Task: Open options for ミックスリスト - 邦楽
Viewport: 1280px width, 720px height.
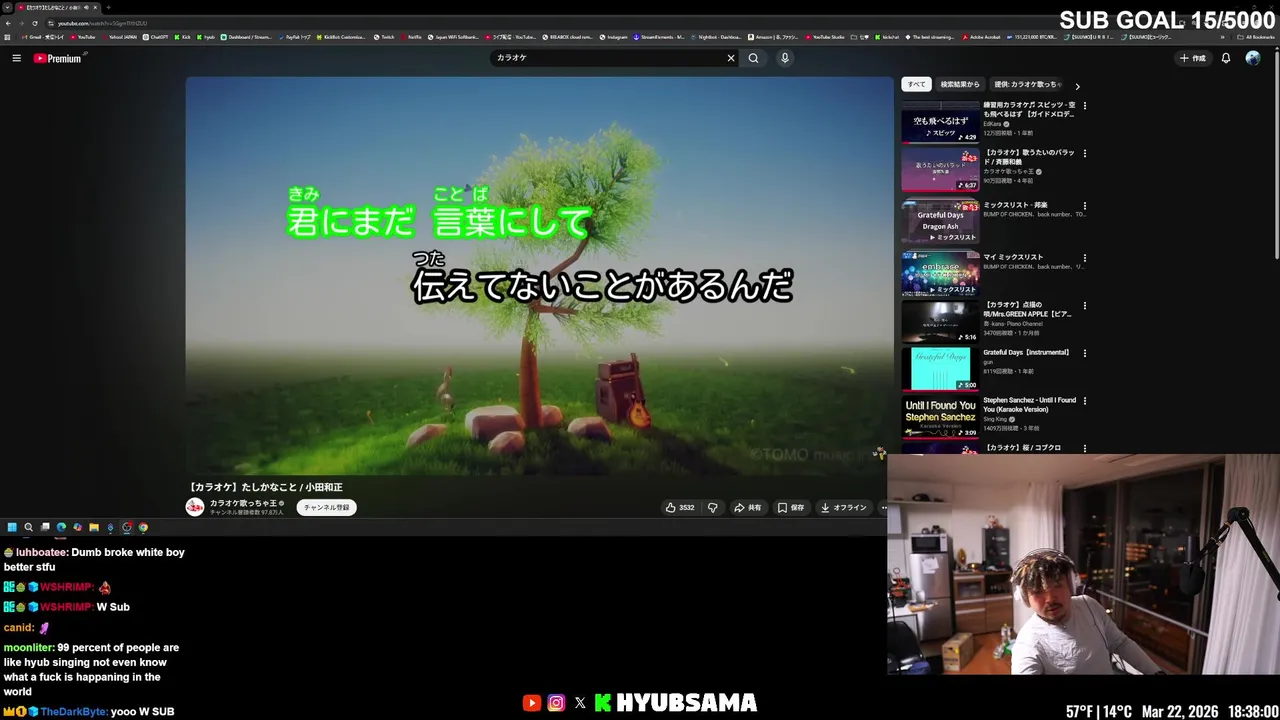Action: click(1085, 206)
